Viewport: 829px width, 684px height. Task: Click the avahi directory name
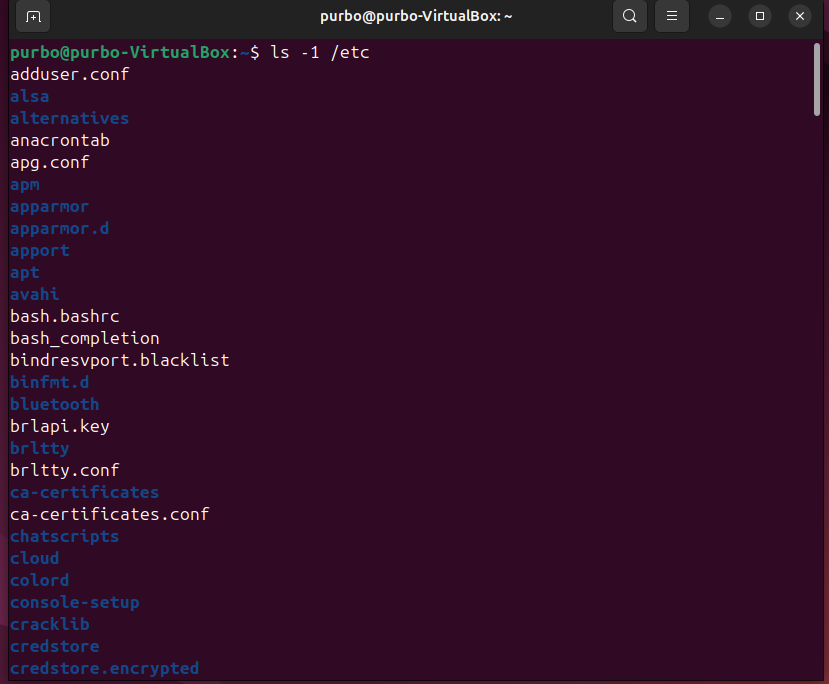34,294
